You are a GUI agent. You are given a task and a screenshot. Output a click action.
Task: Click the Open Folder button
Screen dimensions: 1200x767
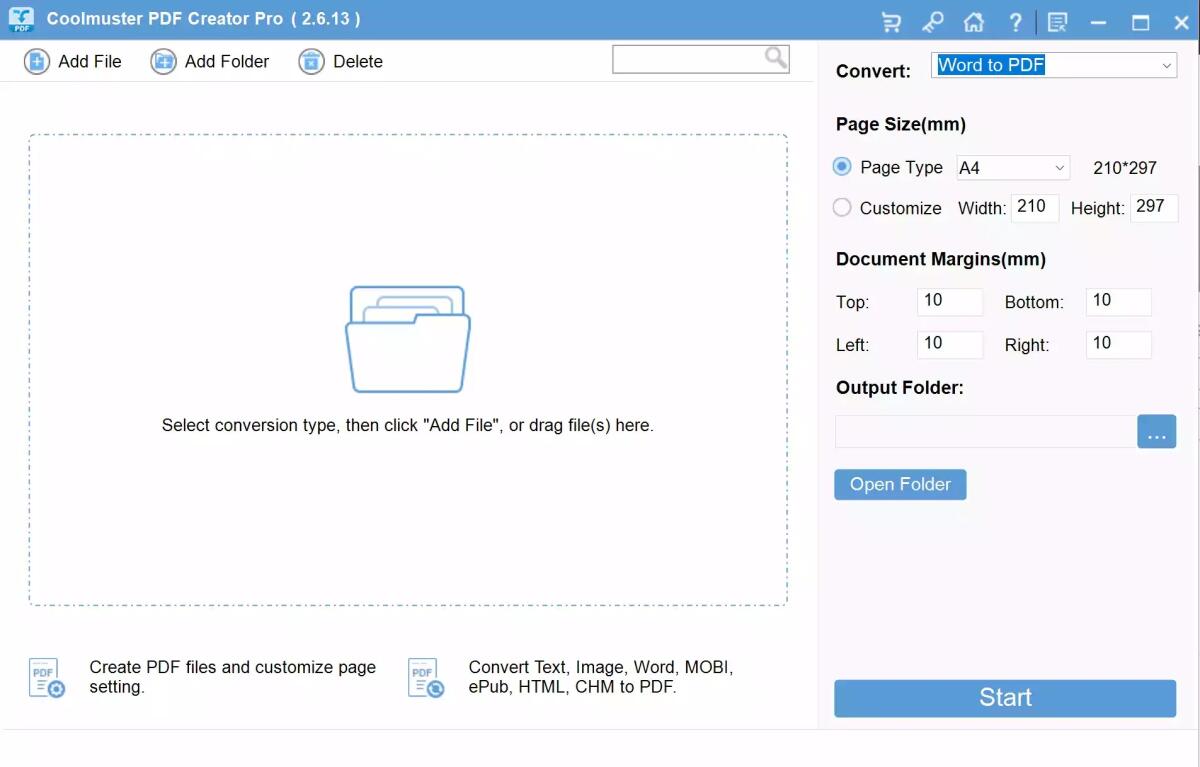899,484
